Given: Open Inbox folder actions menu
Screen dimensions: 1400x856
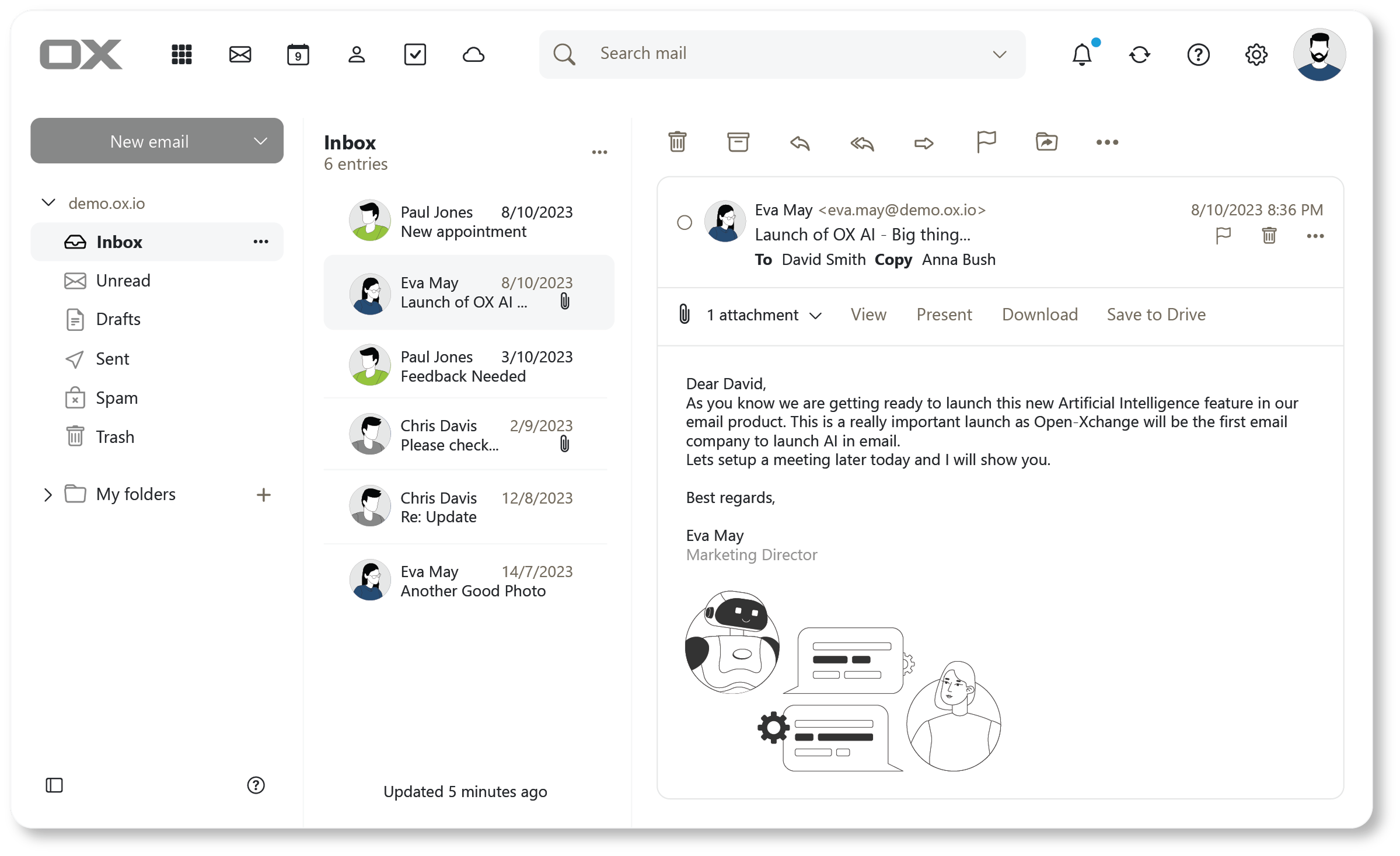Looking at the screenshot, I should point(261,242).
